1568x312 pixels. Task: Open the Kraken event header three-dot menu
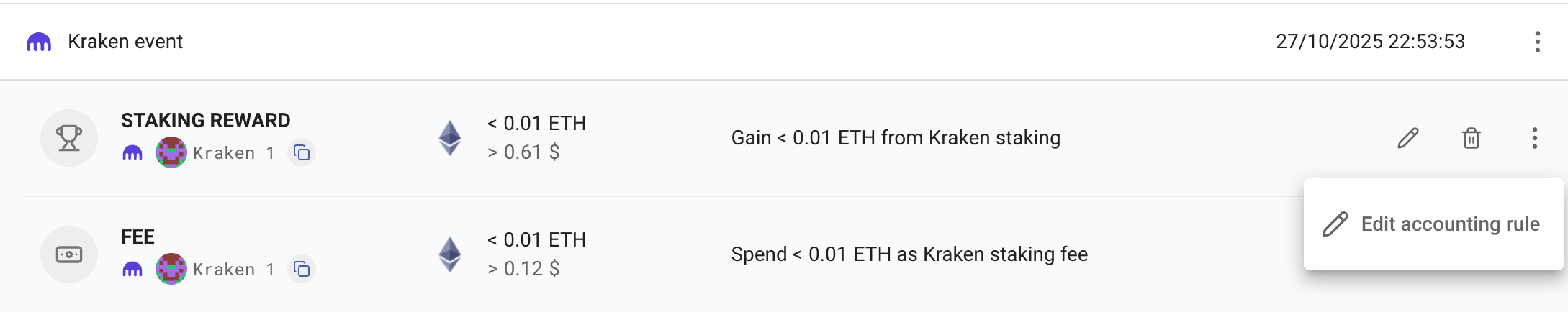[x=1537, y=42]
